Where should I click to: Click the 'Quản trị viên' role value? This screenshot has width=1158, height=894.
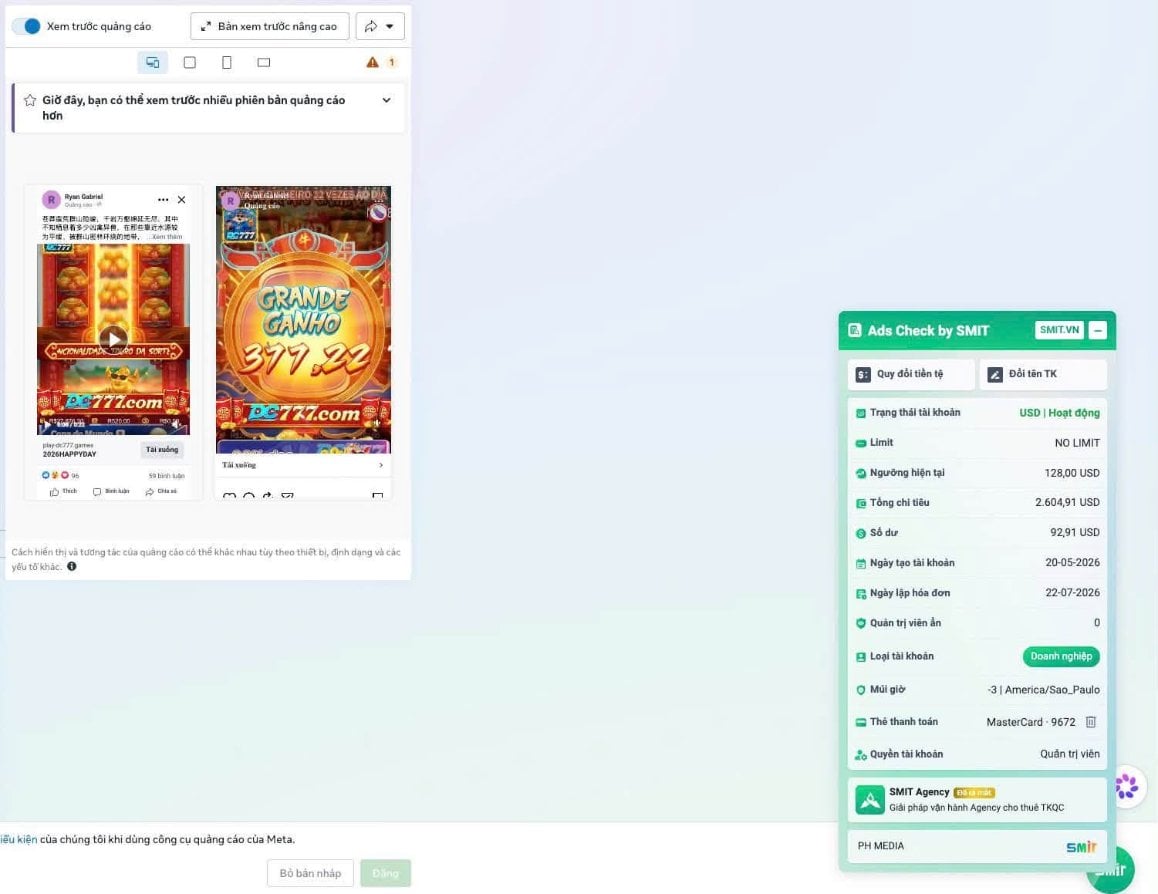(x=1069, y=754)
